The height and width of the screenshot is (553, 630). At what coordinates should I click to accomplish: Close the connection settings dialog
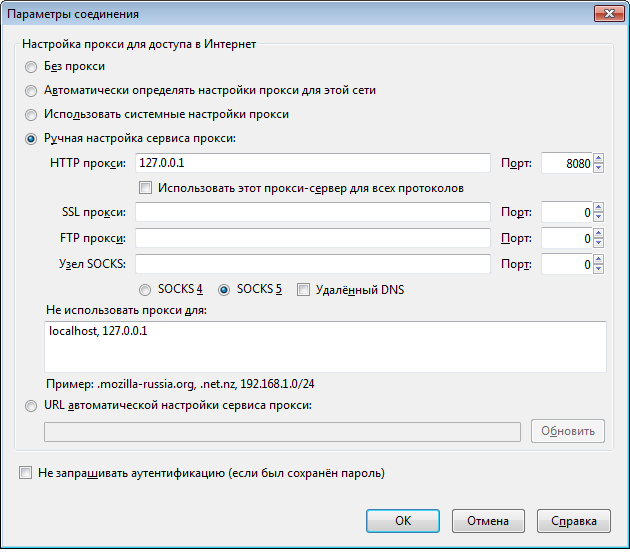[609, 14]
